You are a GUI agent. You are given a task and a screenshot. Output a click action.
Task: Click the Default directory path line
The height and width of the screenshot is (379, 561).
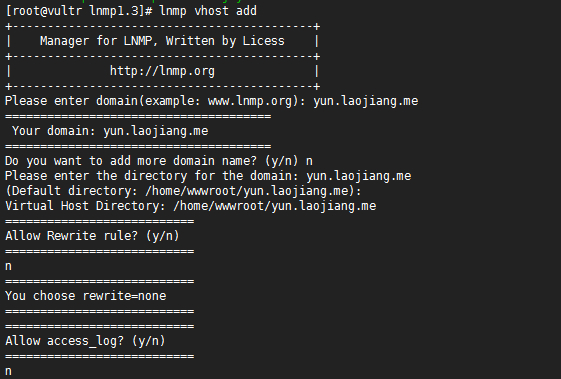coord(184,191)
